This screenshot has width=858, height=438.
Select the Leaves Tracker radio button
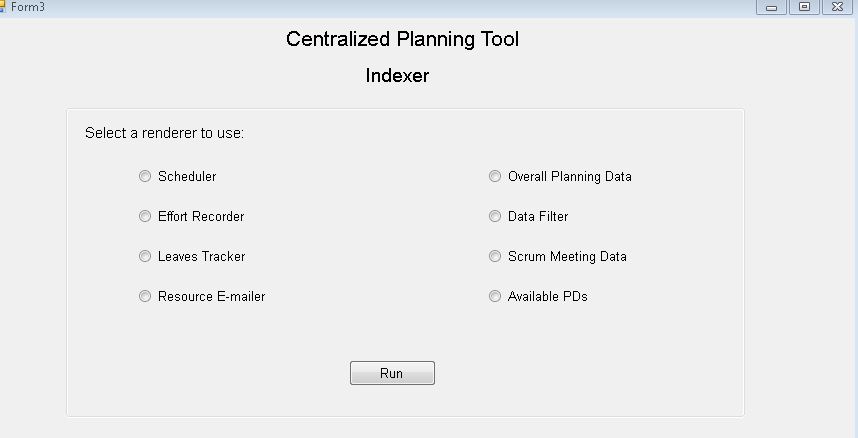tap(145, 257)
